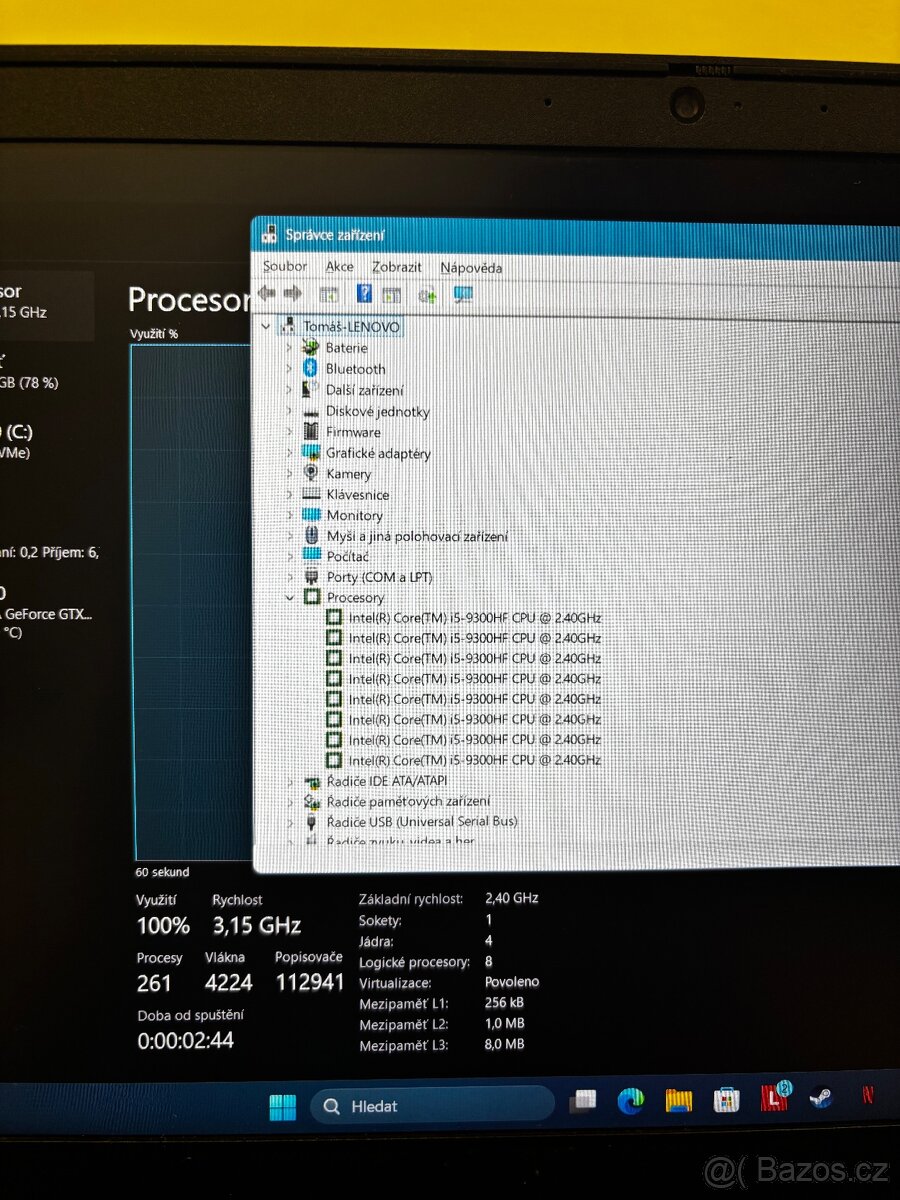Screen dimensions: 900x1200
Task: Open the Akce menu
Action: point(339,266)
